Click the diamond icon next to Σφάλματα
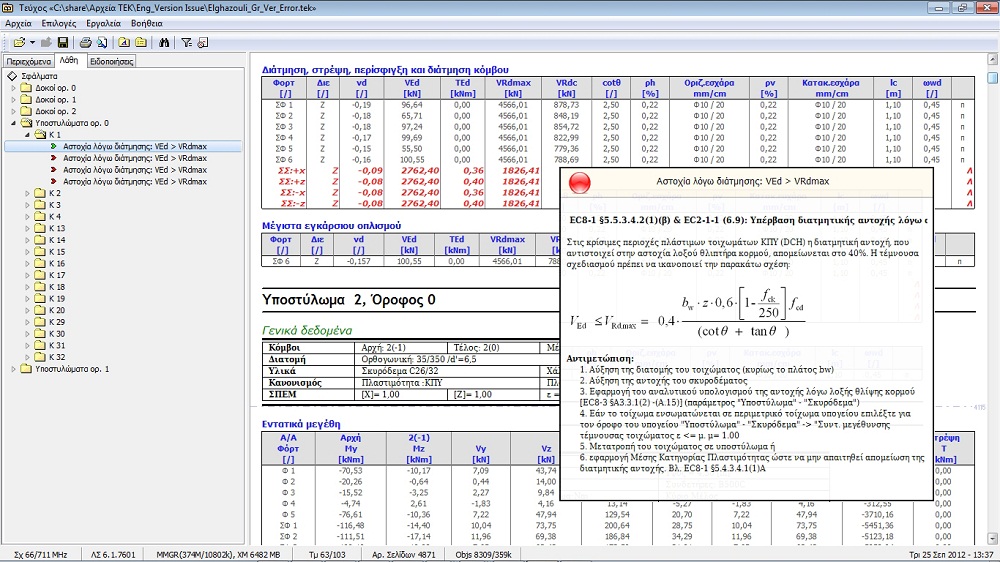 (x=12, y=76)
